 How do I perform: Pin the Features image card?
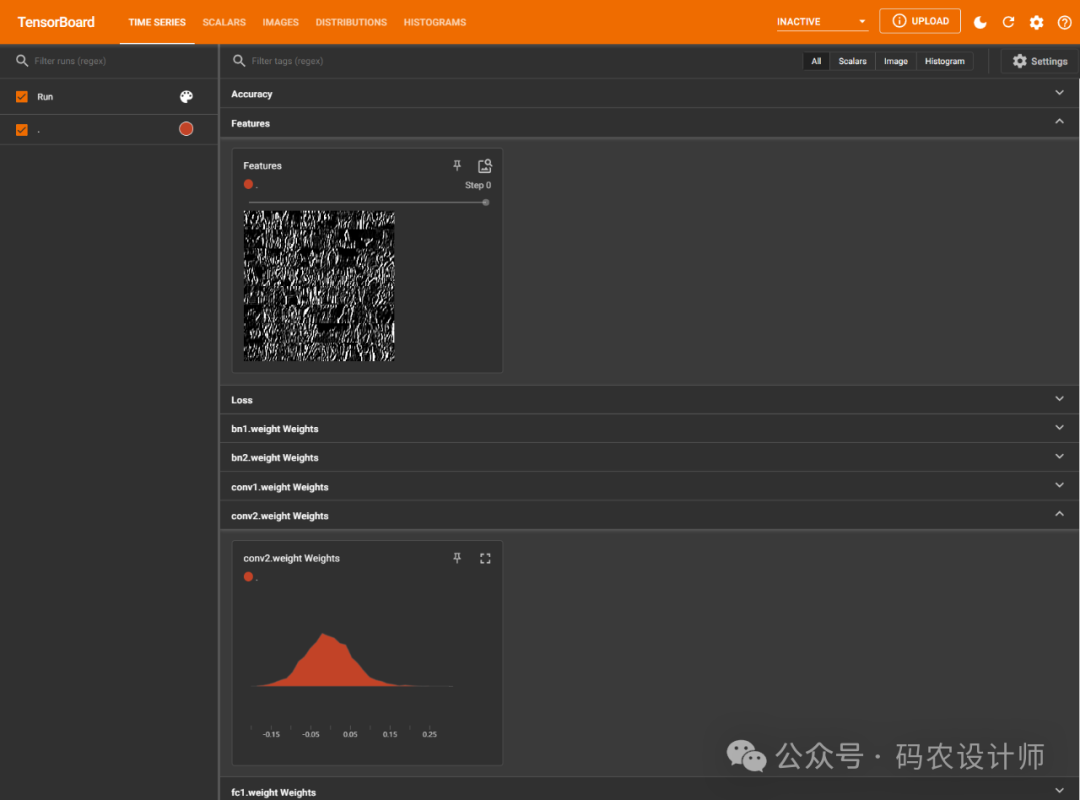pos(457,166)
